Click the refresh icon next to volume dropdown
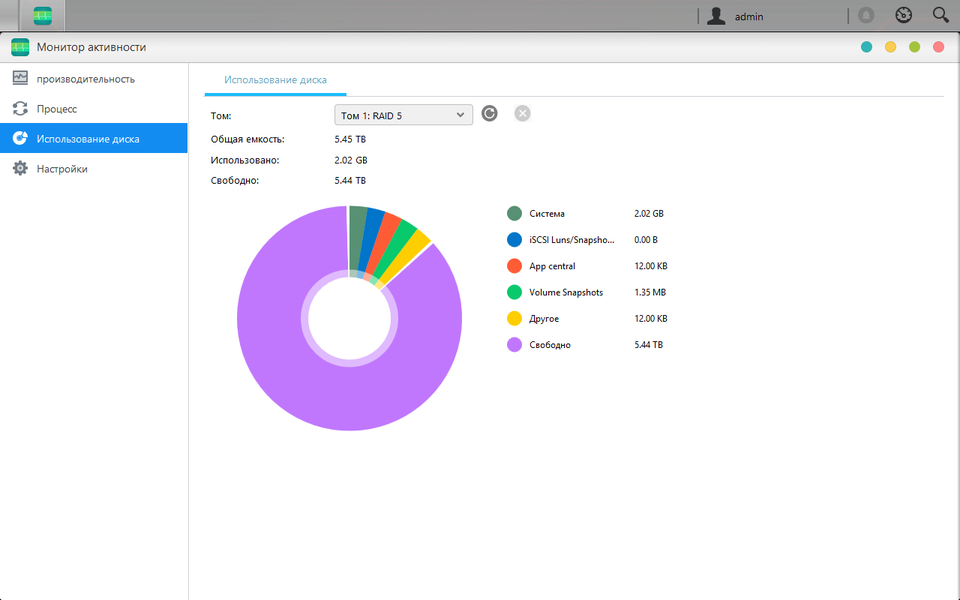This screenshot has width=960, height=600. (489, 114)
